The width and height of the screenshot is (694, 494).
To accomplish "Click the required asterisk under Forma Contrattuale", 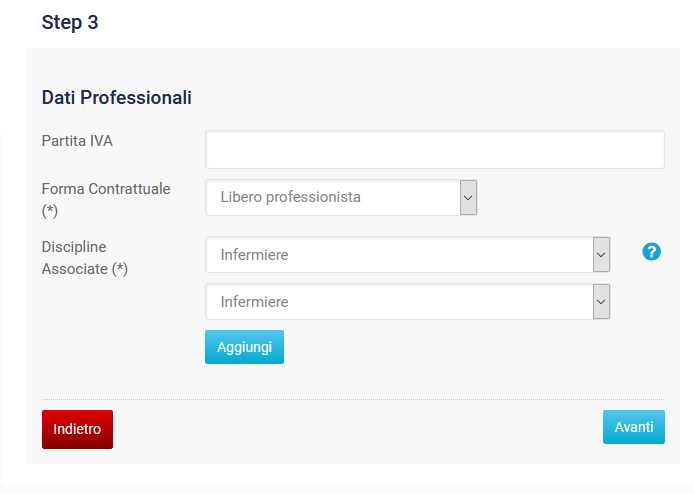I will click(x=50, y=212).
